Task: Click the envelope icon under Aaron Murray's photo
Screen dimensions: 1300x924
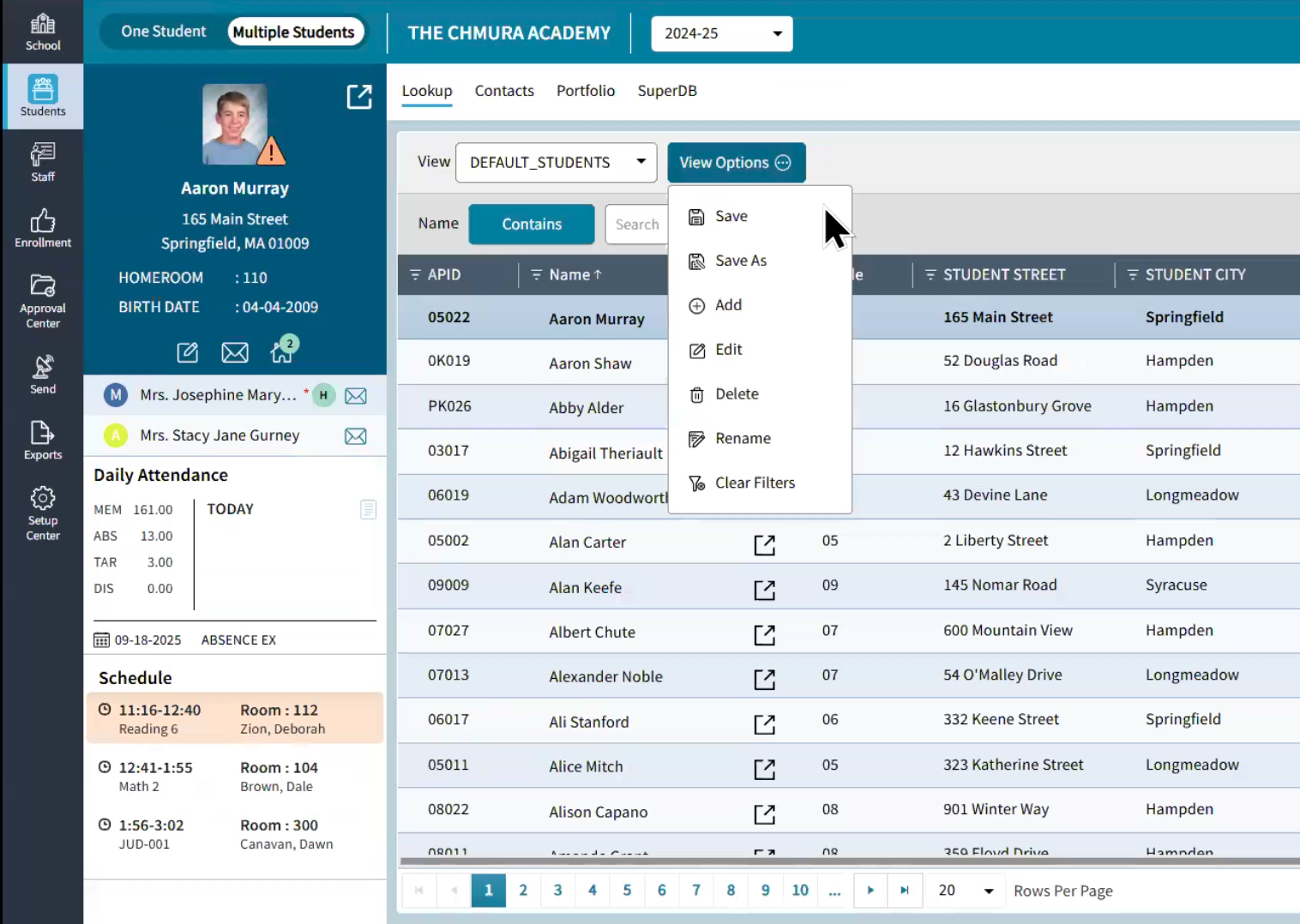Action: coord(234,351)
